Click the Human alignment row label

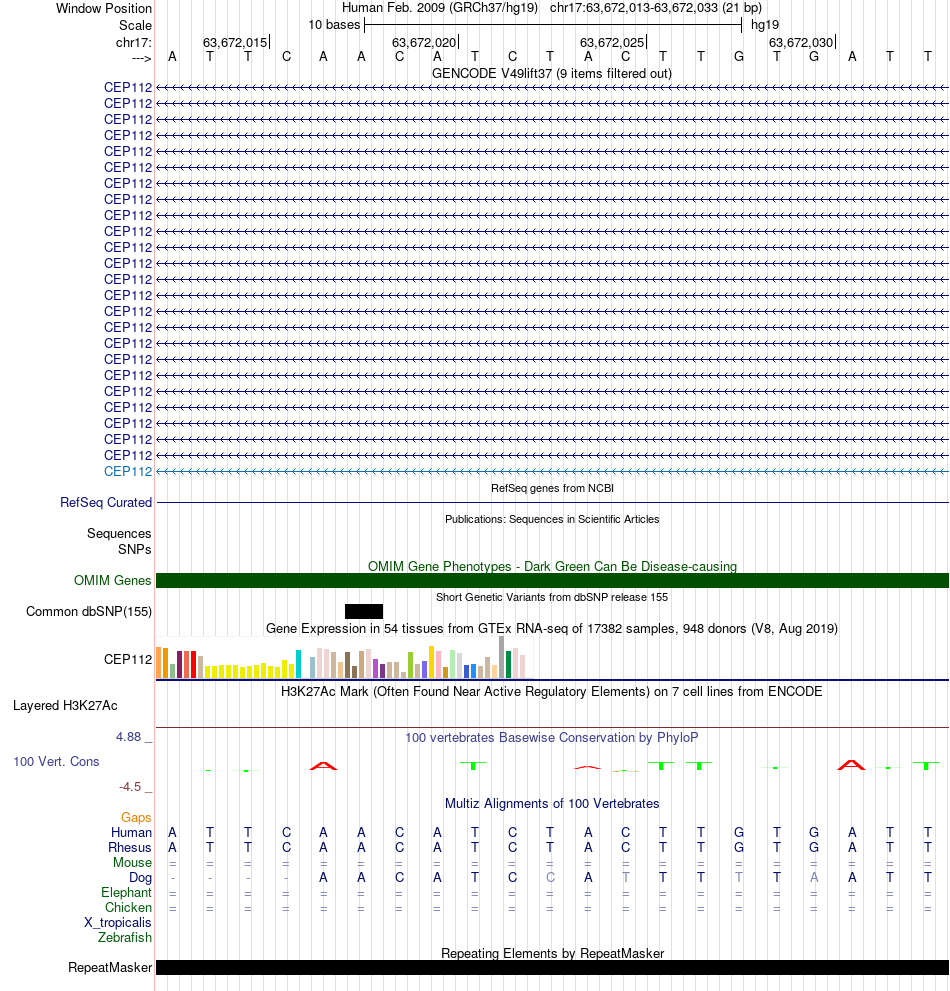point(131,832)
